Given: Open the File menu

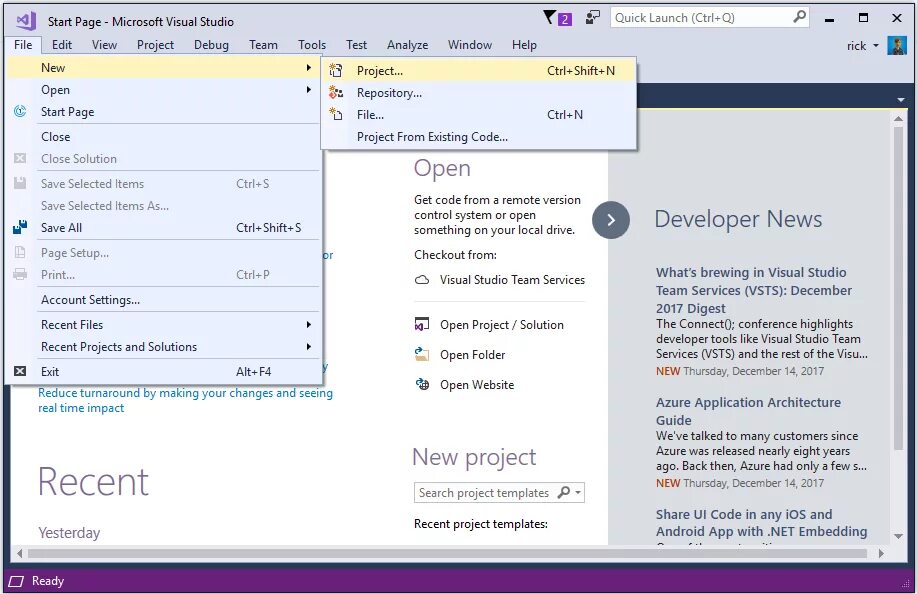Looking at the screenshot, I should [23, 44].
